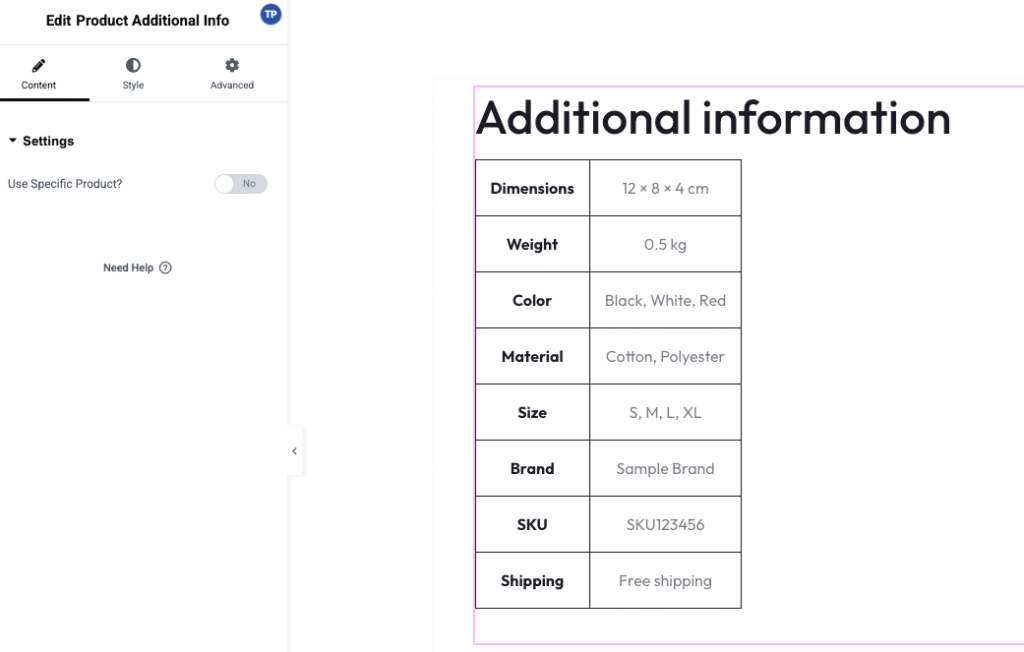Switch to the Advanced tab label

pyautogui.click(x=232, y=86)
